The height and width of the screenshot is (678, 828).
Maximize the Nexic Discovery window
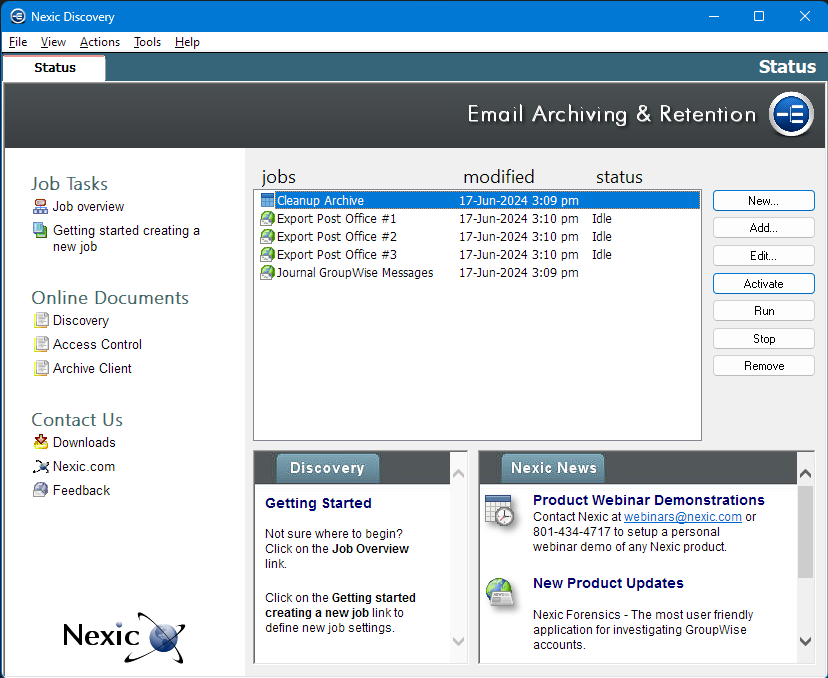click(x=759, y=16)
